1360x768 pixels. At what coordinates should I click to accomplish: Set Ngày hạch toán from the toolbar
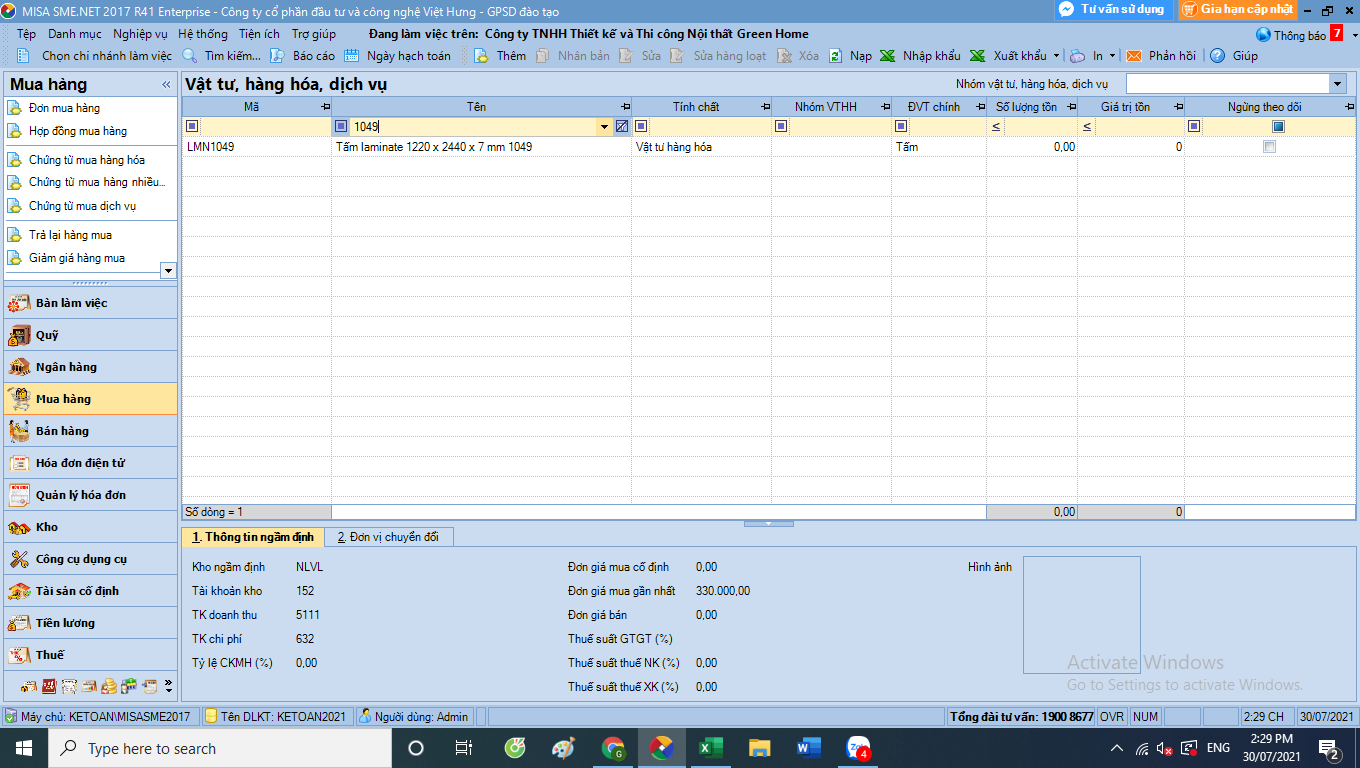[x=398, y=56]
